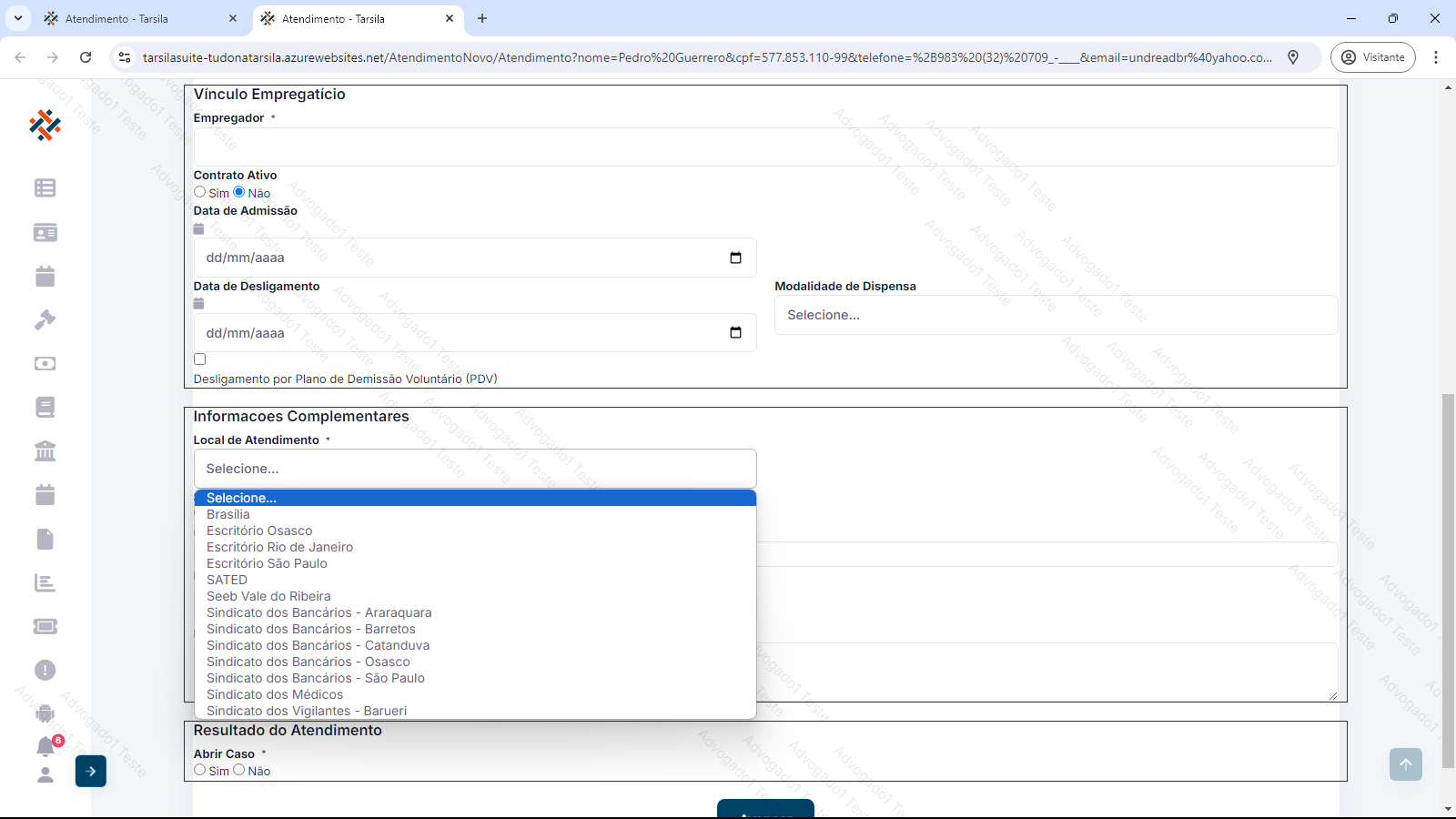1456x819 pixels.
Task: Click the exclamation alert sidebar icon
Action: [x=45, y=670]
